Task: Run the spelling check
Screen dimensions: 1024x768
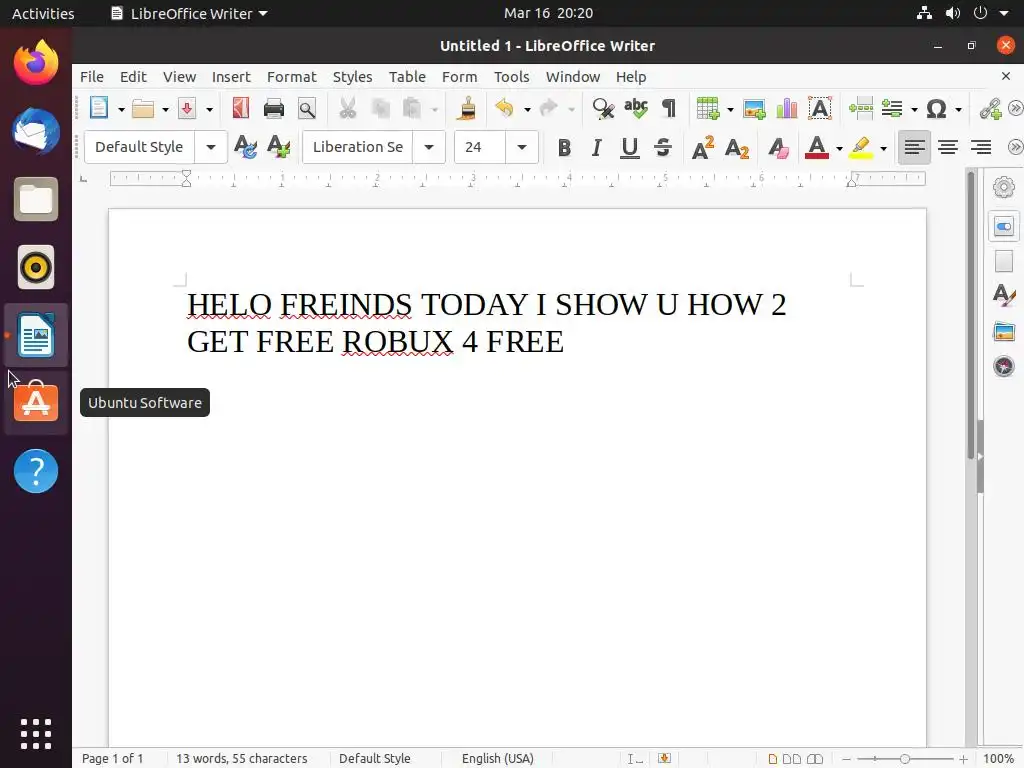Action: tap(635, 108)
